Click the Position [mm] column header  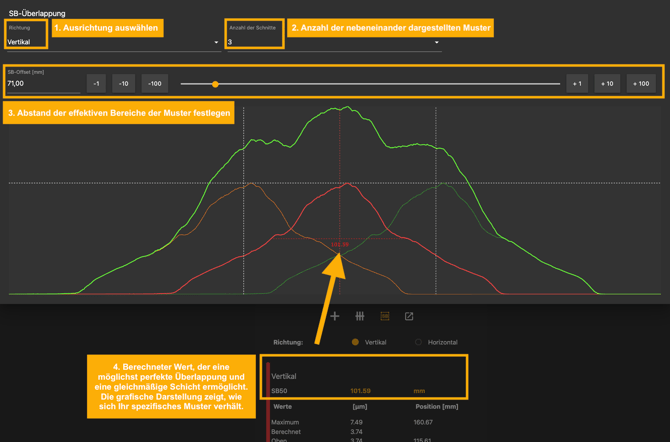[436, 407]
